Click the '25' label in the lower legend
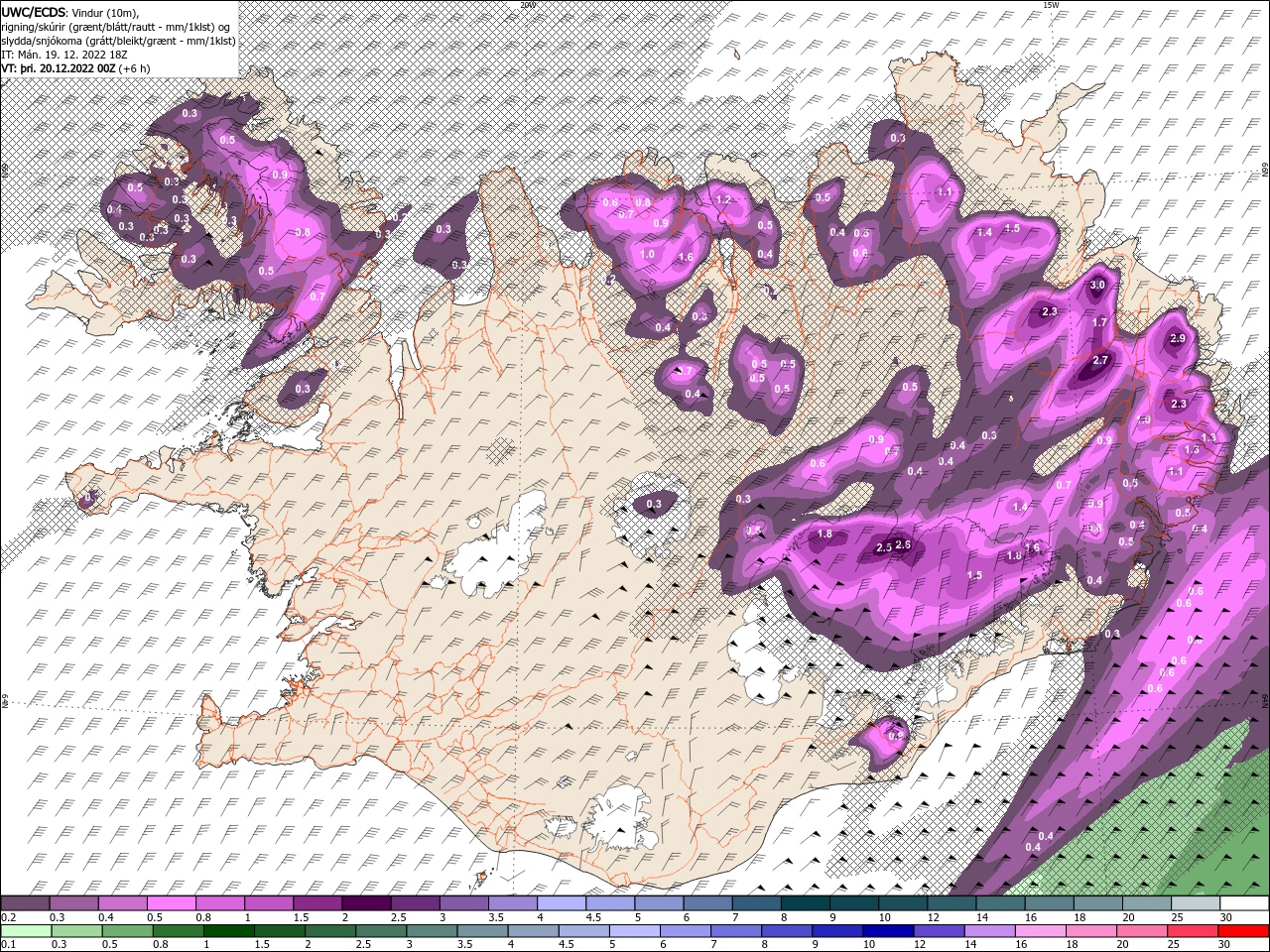Viewport: 1270px width, 952px height. pyautogui.click(x=1172, y=945)
